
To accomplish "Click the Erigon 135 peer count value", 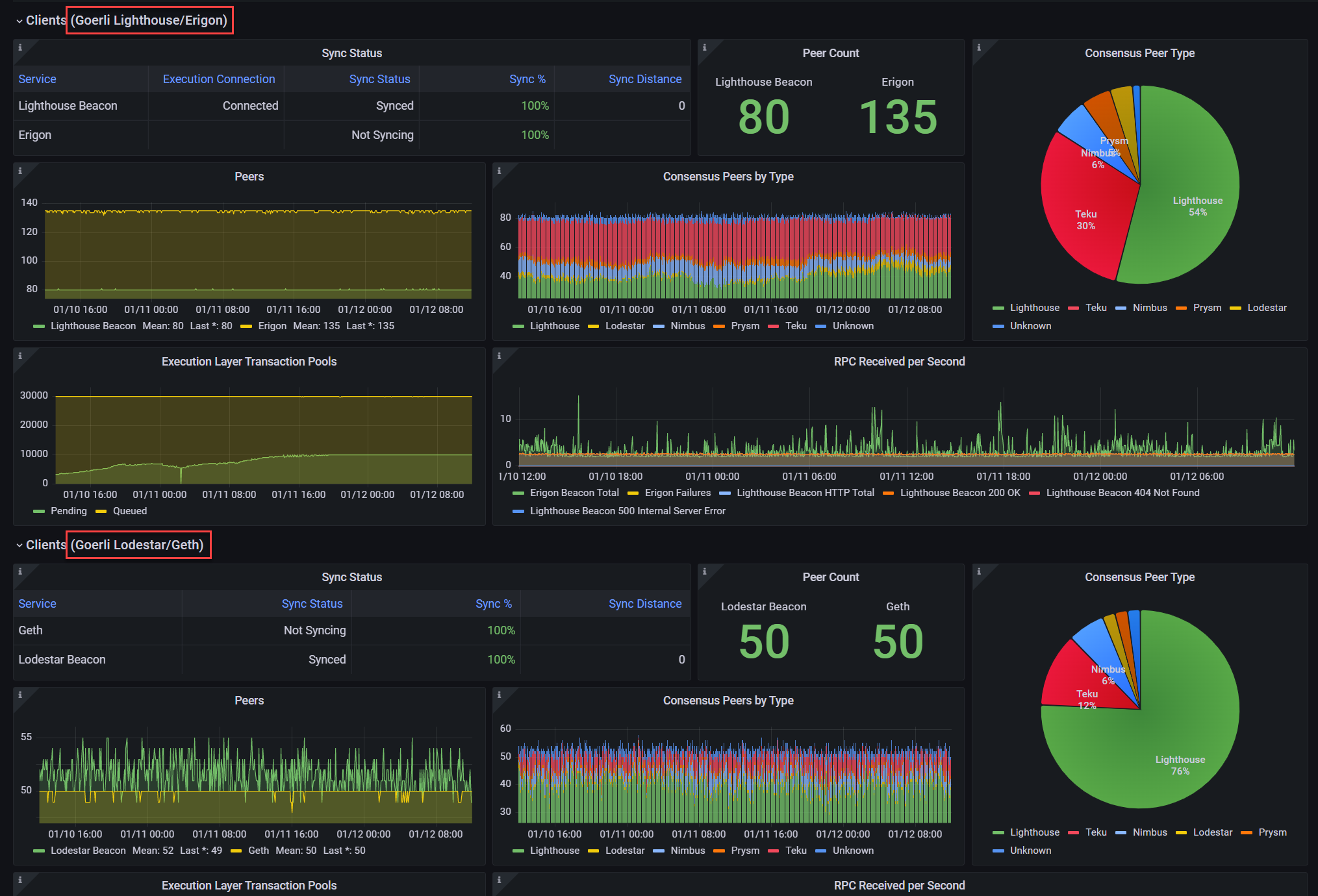I will point(898,118).
